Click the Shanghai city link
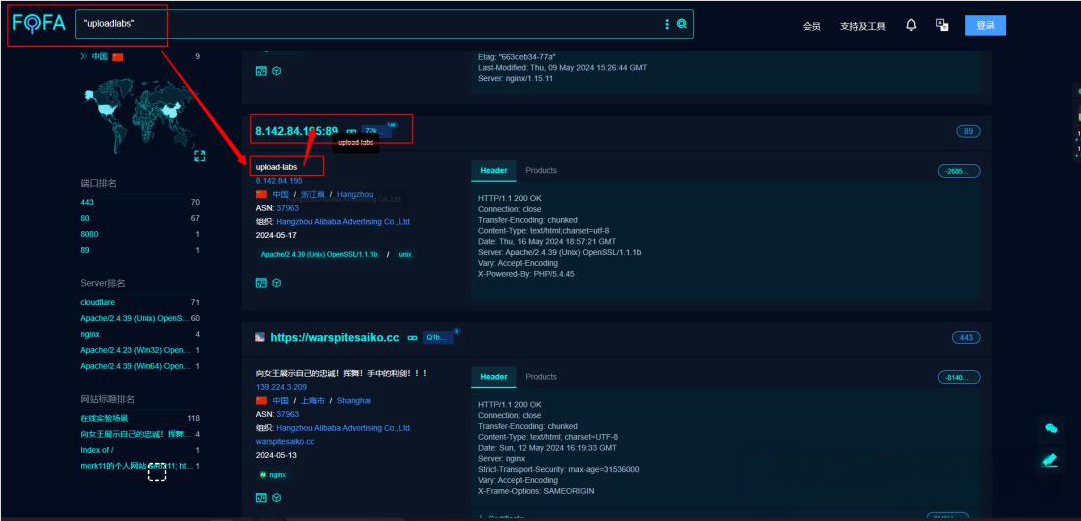The image size is (1081, 521). click(x=354, y=400)
